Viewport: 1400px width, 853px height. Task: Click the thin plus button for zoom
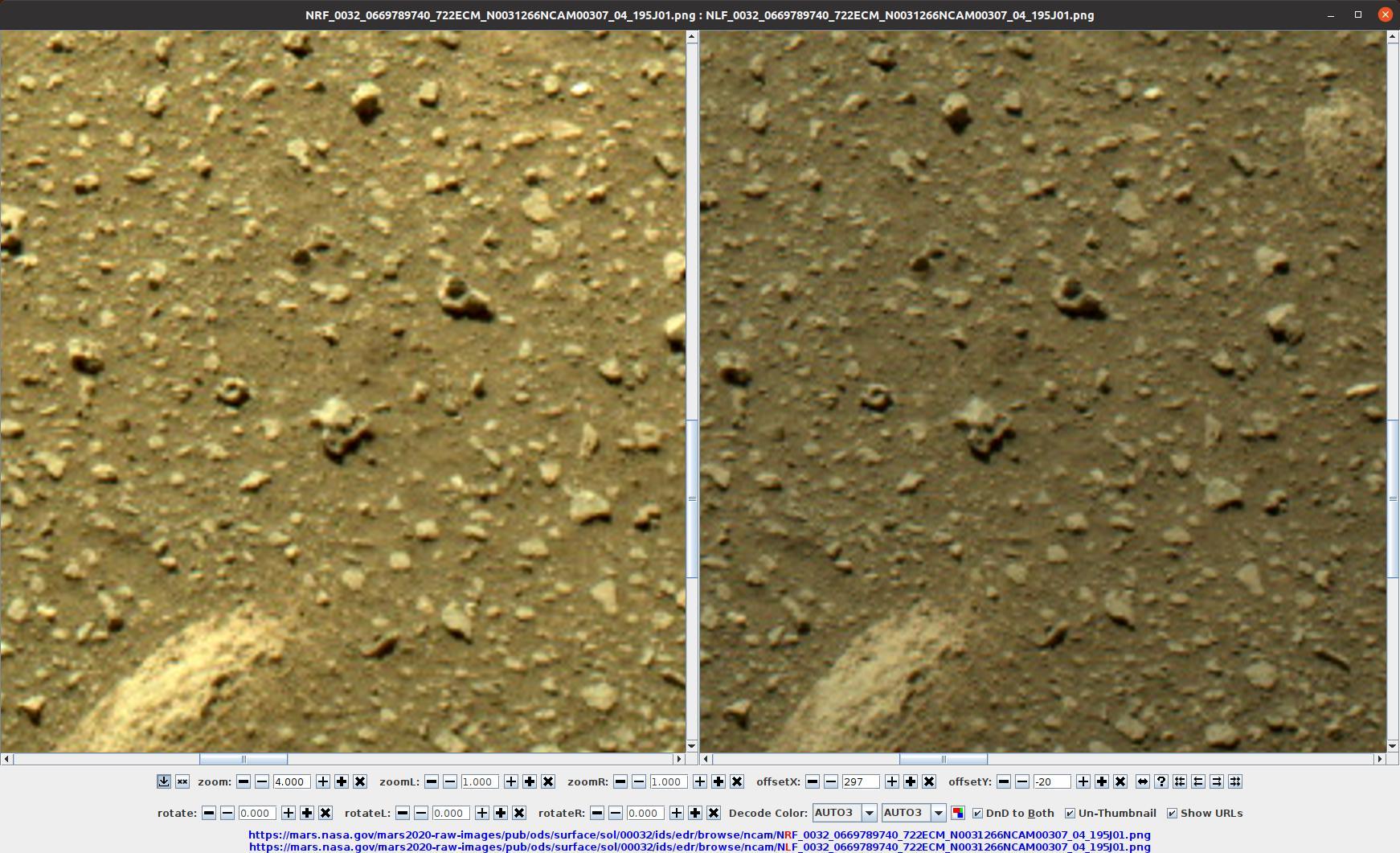(x=323, y=781)
